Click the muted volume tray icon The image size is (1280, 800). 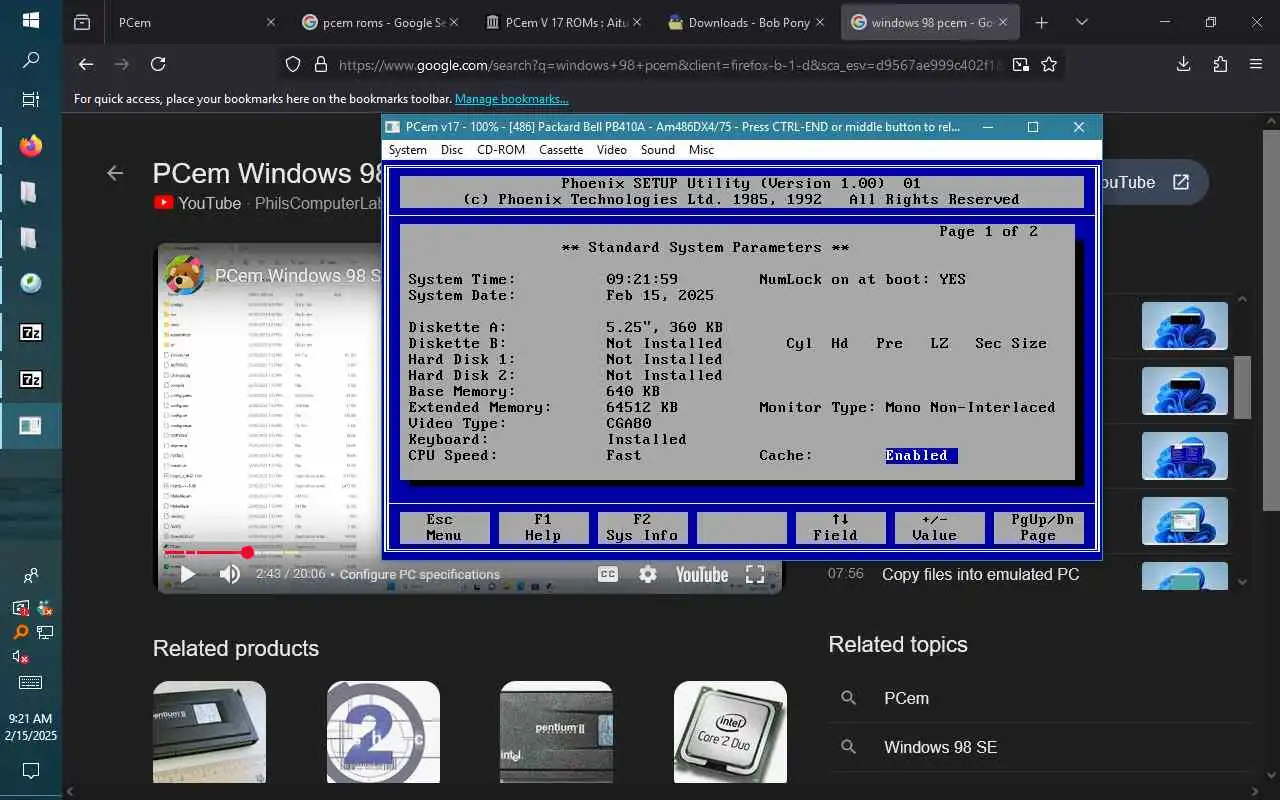pyautogui.click(x=20, y=657)
